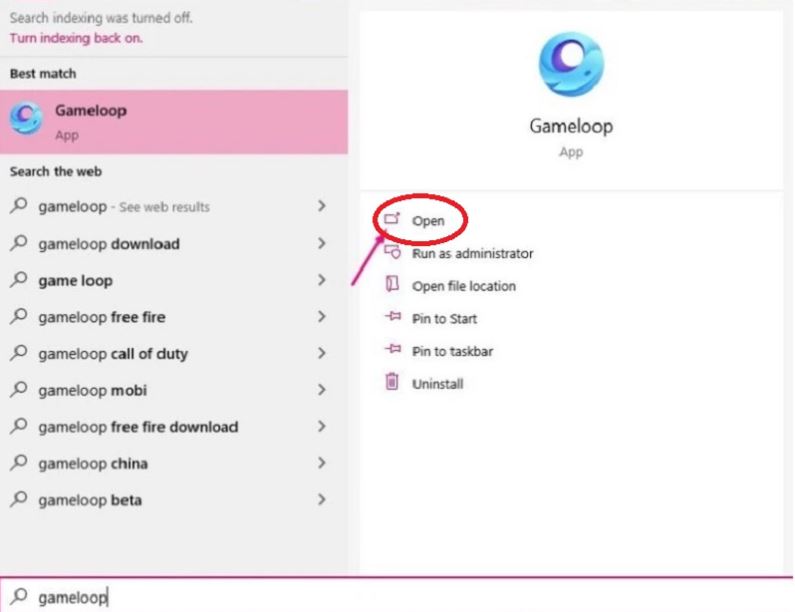Expand the 'gameloop download' suggestion arrow
795x612 pixels.
pos(321,243)
